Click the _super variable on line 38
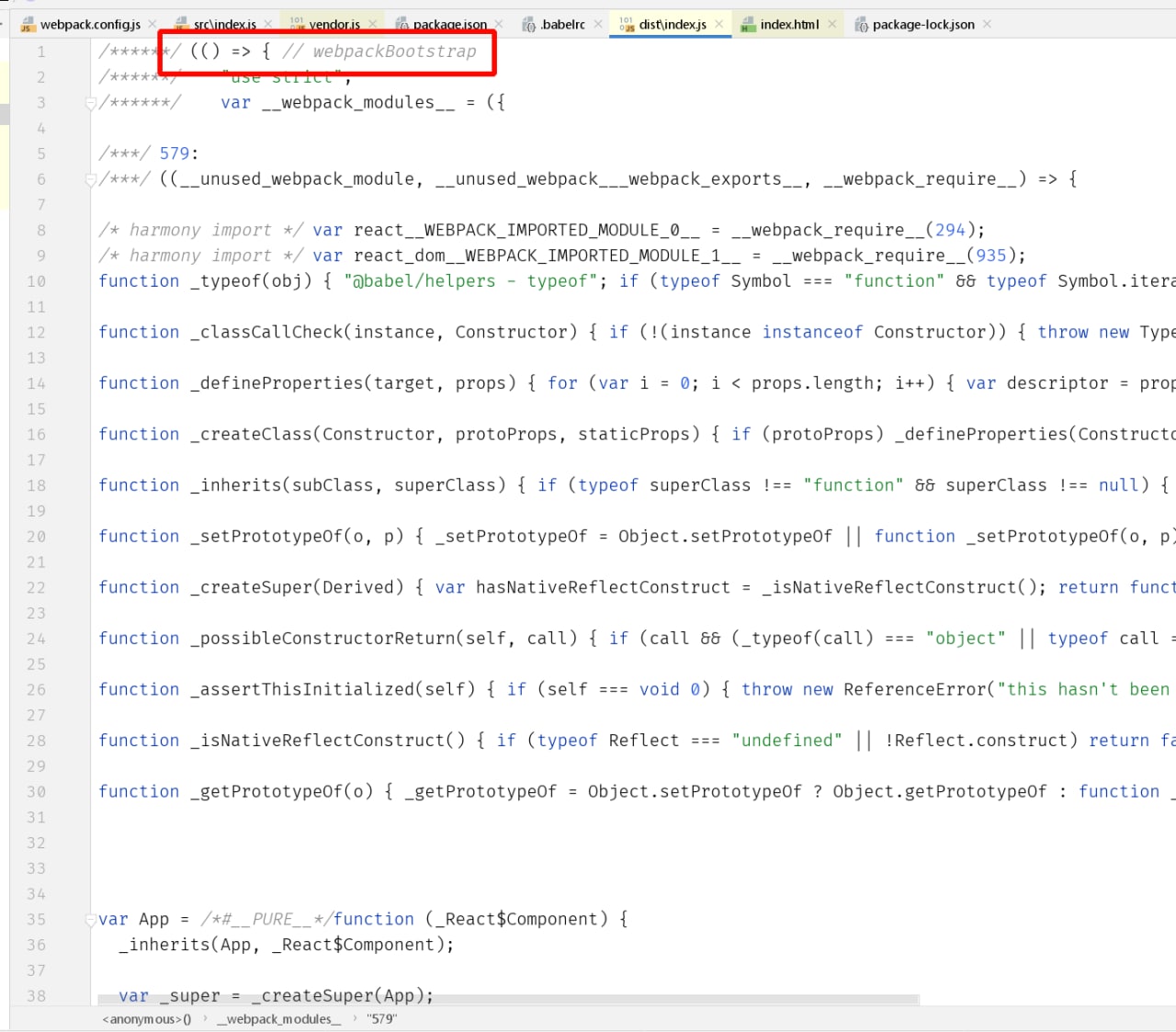This screenshot has height=1032, width=1176. [x=190, y=996]
